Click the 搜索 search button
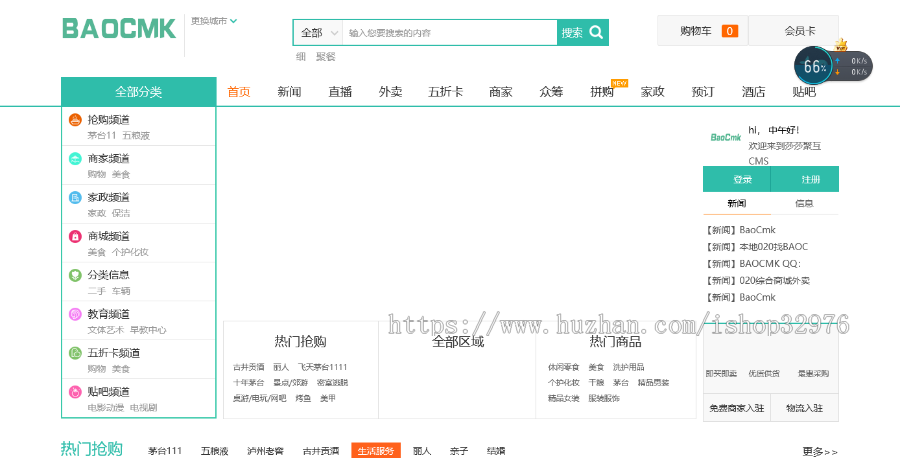 tap(583, 33)
